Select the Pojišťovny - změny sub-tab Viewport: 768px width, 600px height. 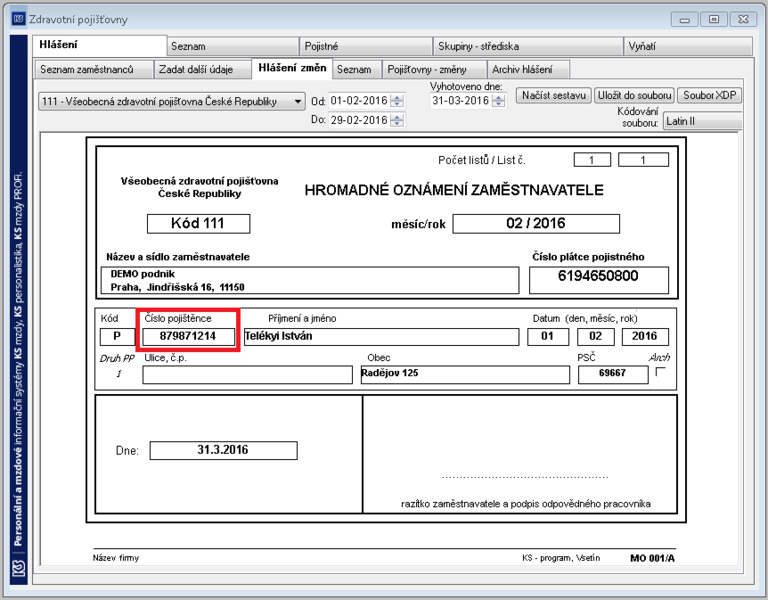click(434, 70)
